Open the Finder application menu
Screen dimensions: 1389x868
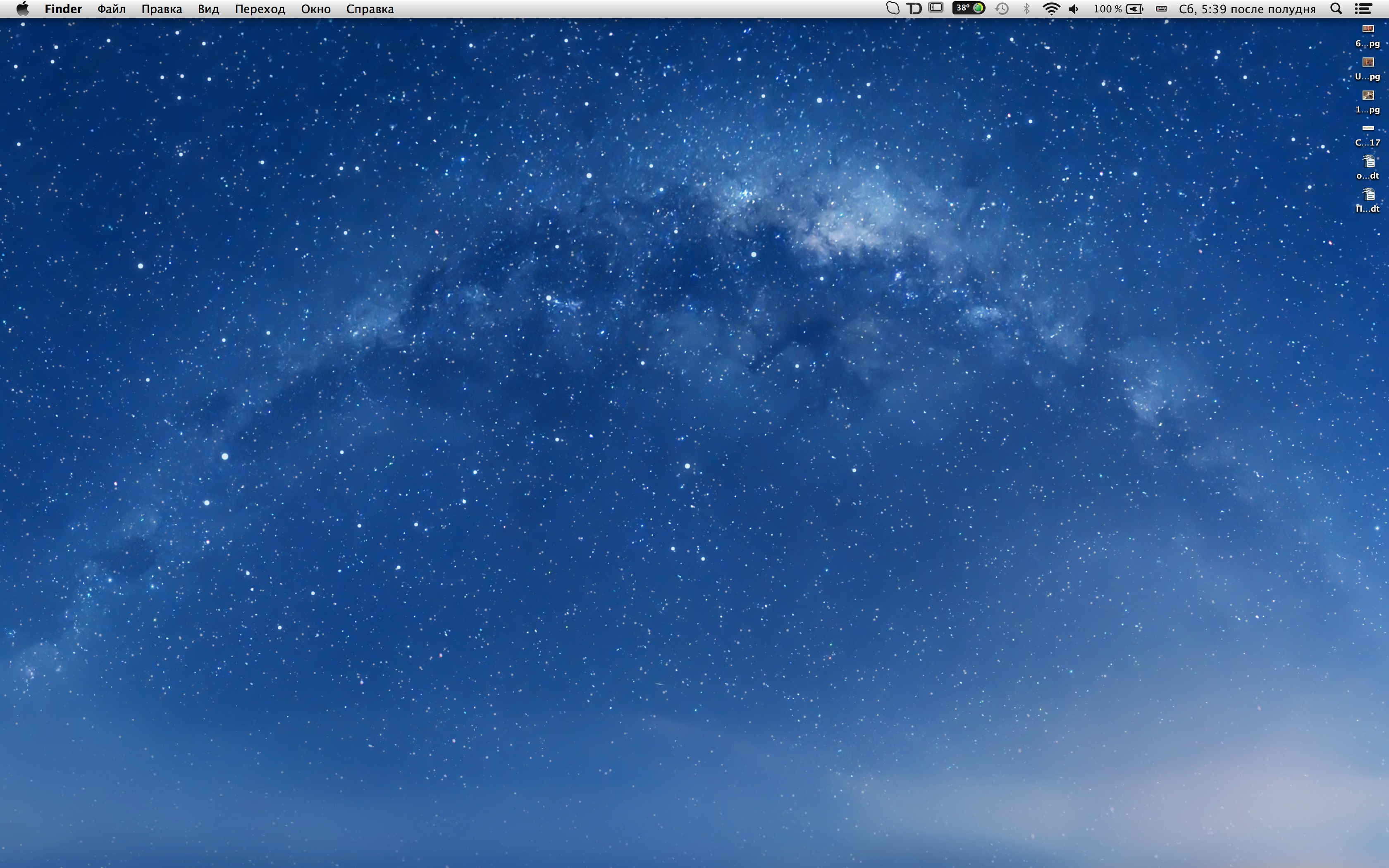[x=63, y=9]
